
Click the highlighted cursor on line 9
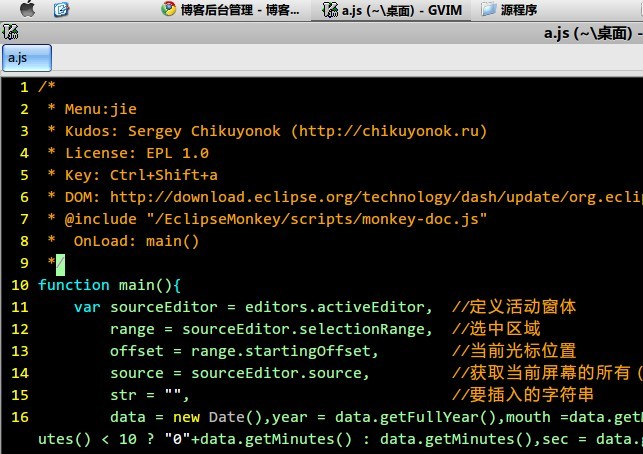coord(60,265)
